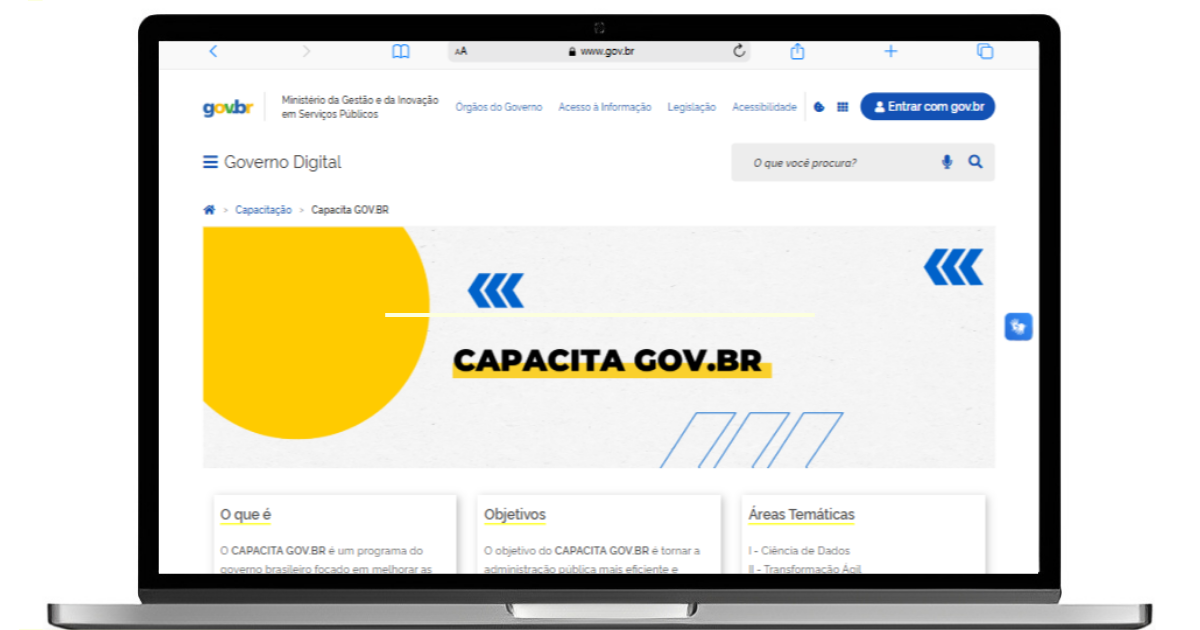
Task: Click Entrar com gov.br button
Action: 927,107
